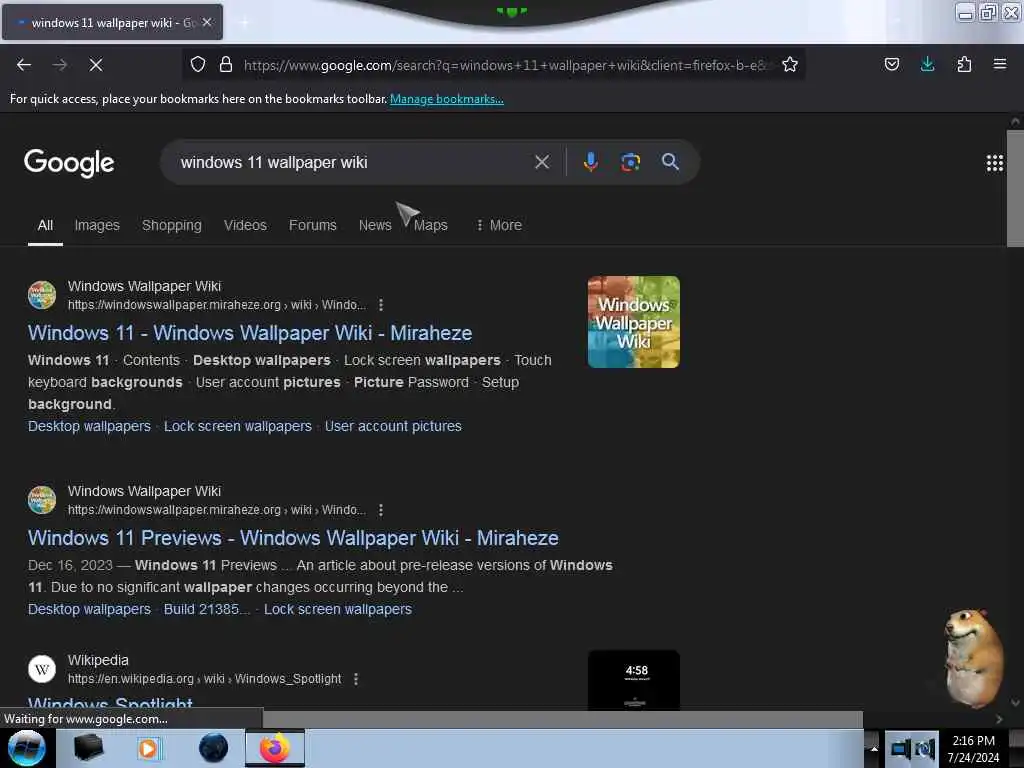Image resolution: width=1024 pixels, height=768 pixels.
Task: Switch to the Maps tab
Action: pos(430,225)
